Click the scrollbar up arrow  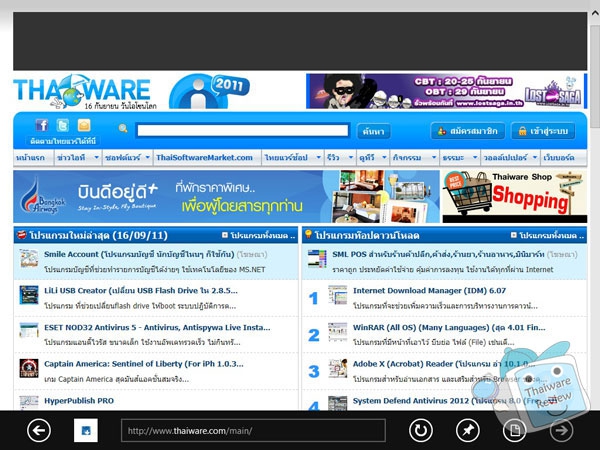pyautogui.click(x=595, y=14)
